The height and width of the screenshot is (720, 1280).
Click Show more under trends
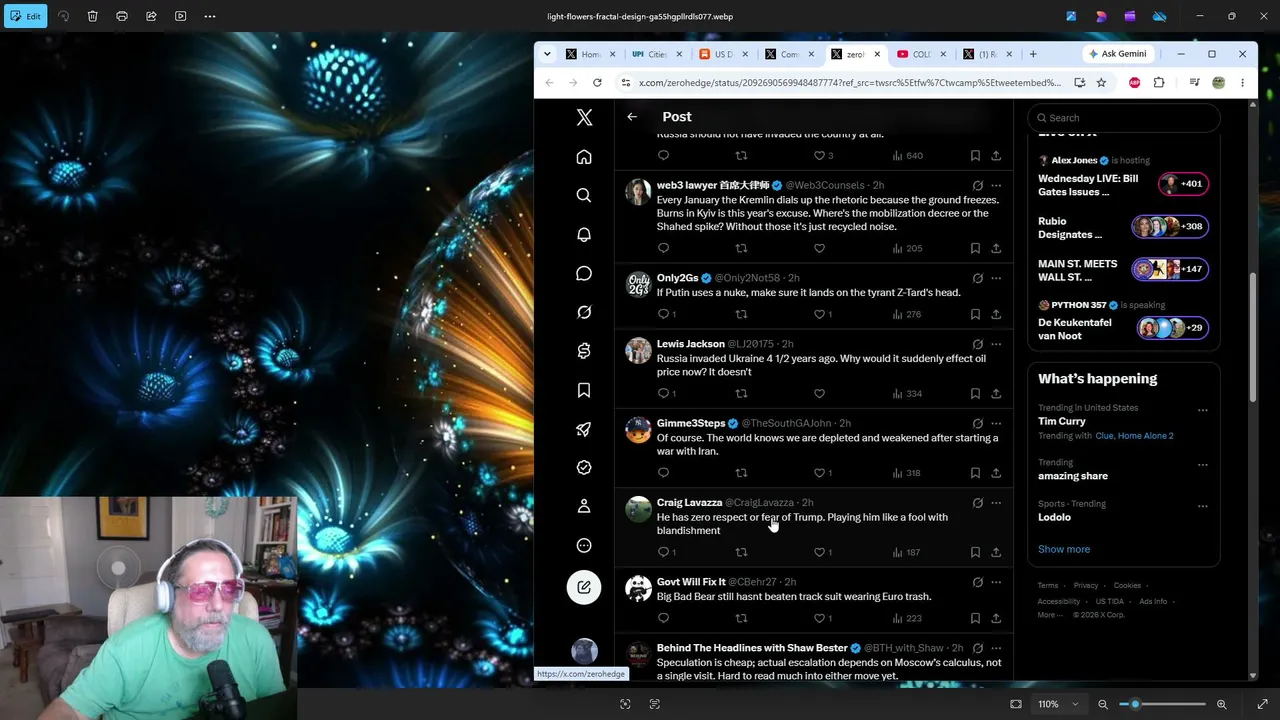pos(1064,549)
